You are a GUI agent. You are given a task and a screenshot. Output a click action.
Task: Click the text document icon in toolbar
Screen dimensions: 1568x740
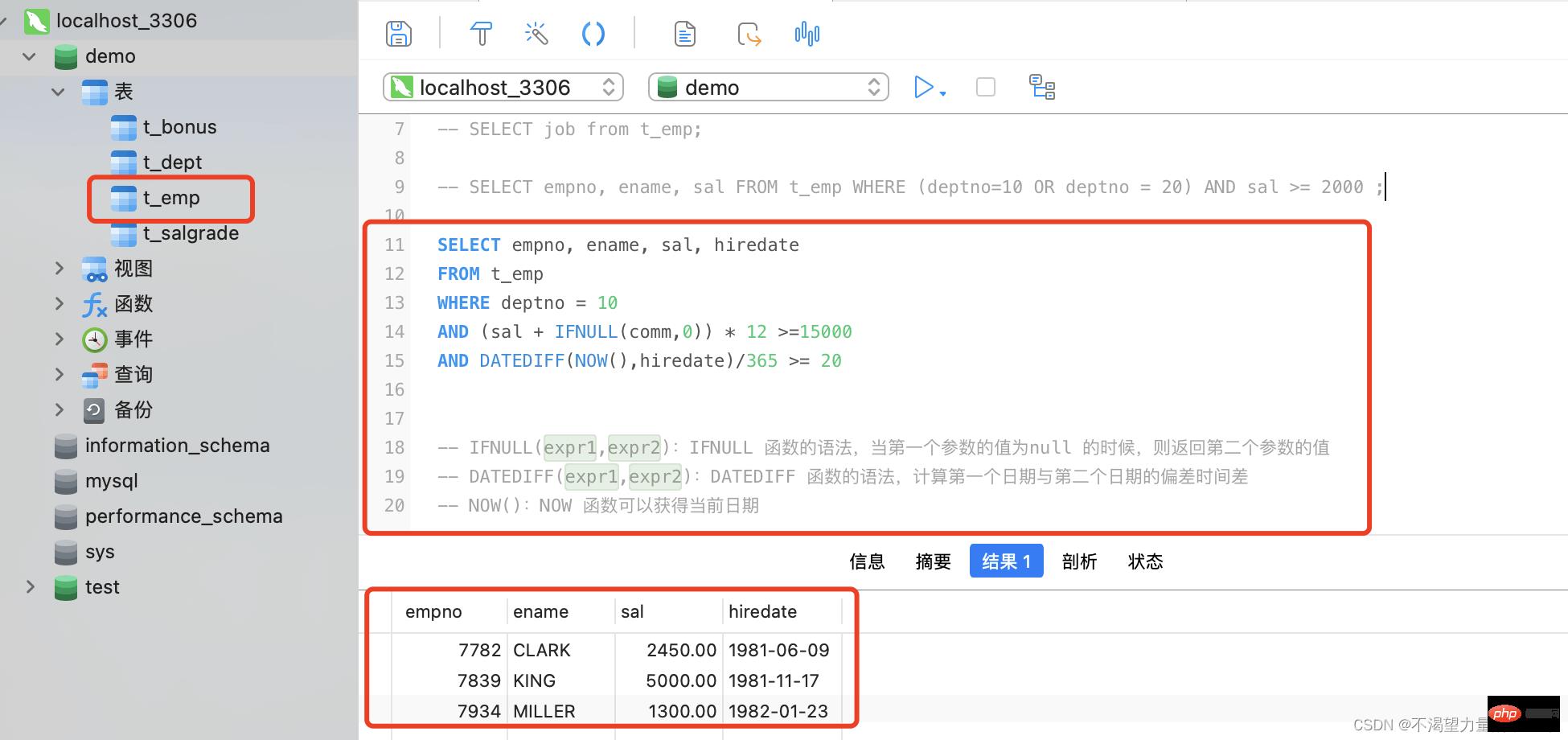coord(684,34)
